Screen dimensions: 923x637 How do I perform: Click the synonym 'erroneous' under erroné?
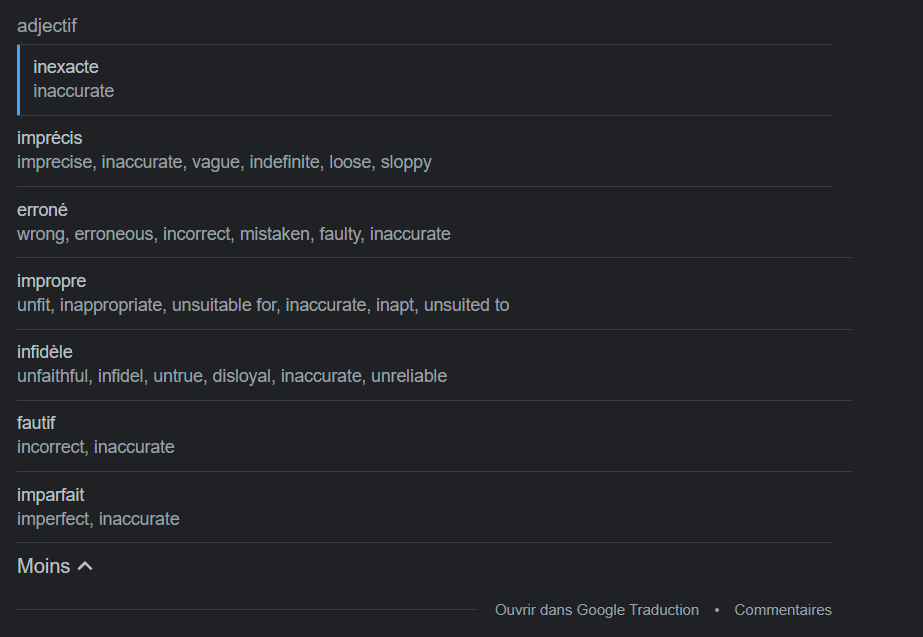(114, 234)
